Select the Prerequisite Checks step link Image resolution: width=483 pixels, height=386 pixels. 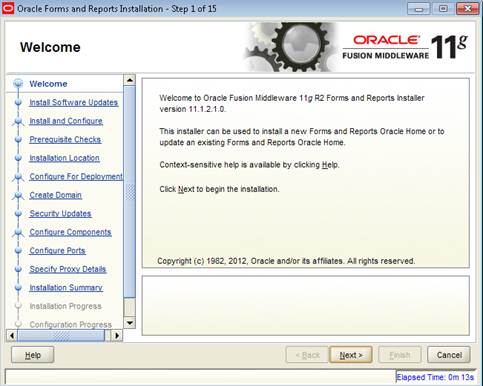pyautogui.click(x=65, y=139)
